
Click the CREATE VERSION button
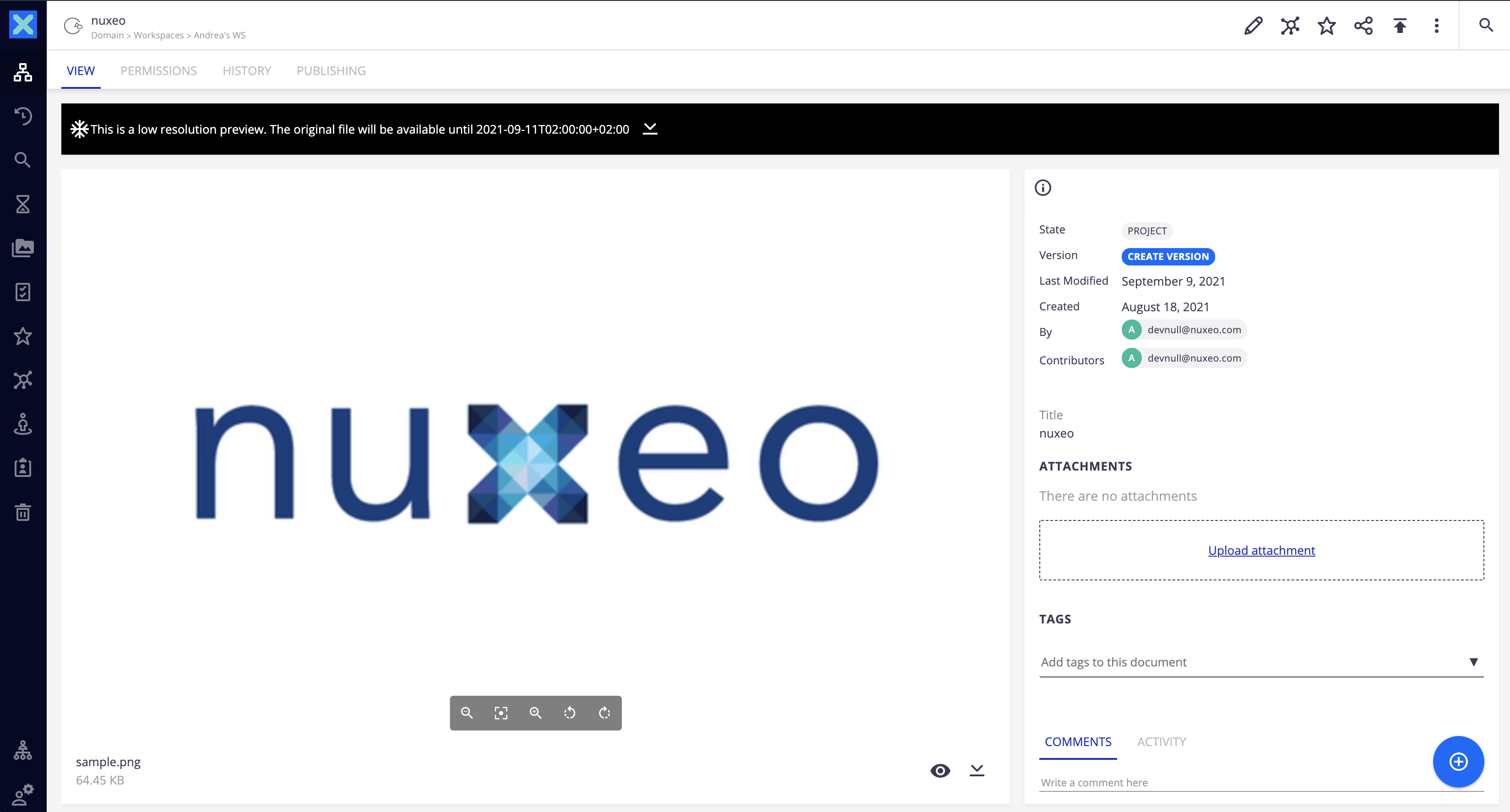(x=1168, y=256)
